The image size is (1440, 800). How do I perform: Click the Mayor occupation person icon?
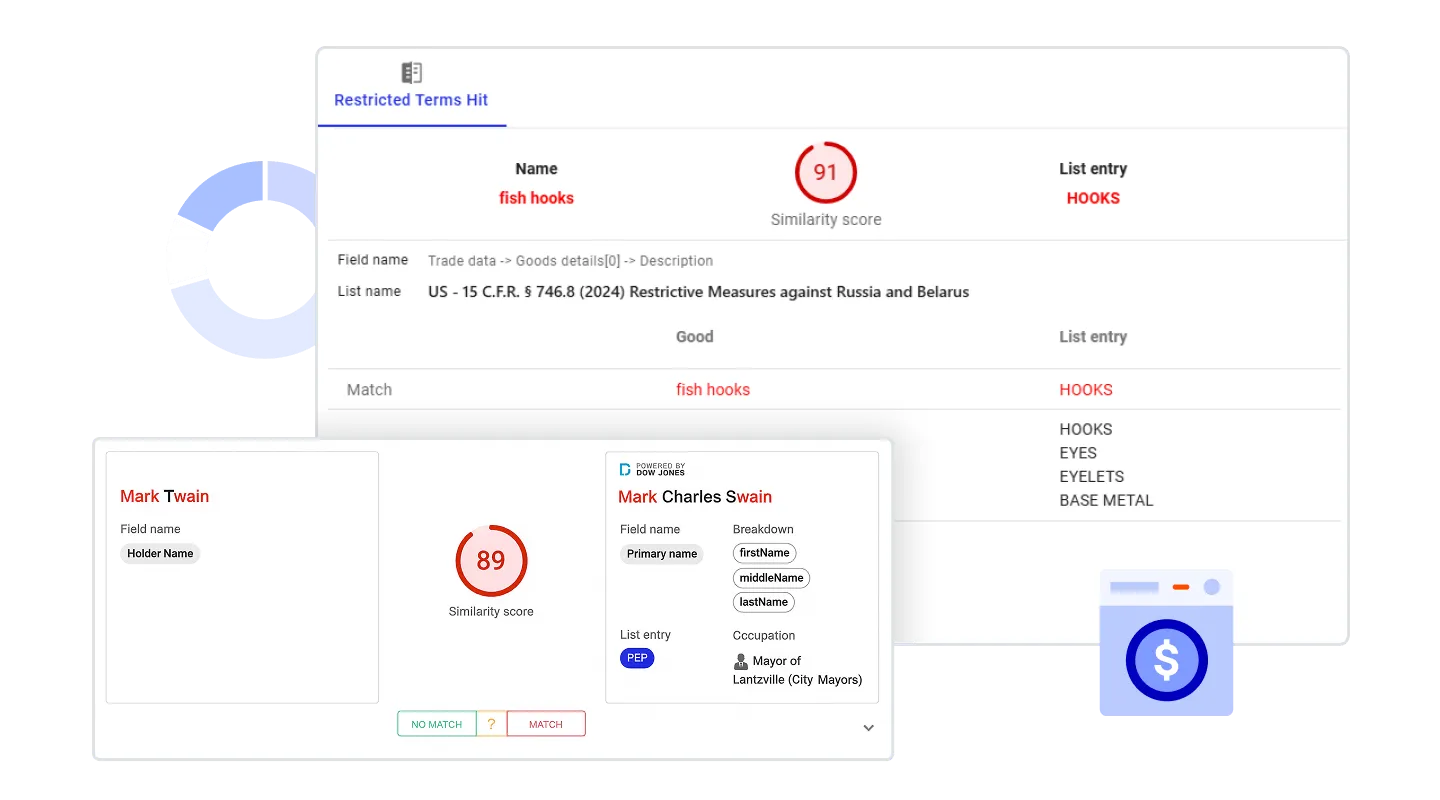click(741, 661)
